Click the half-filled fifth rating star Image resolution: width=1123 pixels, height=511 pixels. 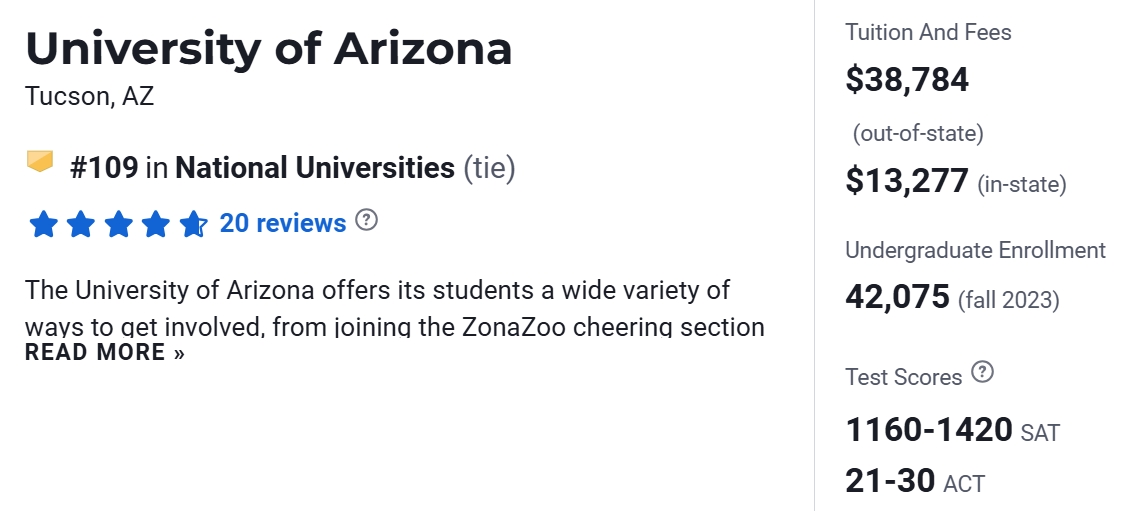[193, 224]
